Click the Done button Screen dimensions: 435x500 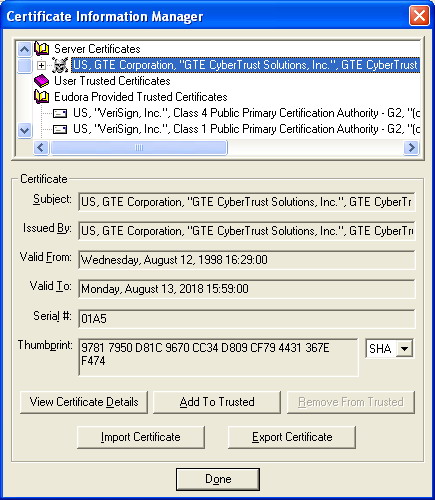218,479
